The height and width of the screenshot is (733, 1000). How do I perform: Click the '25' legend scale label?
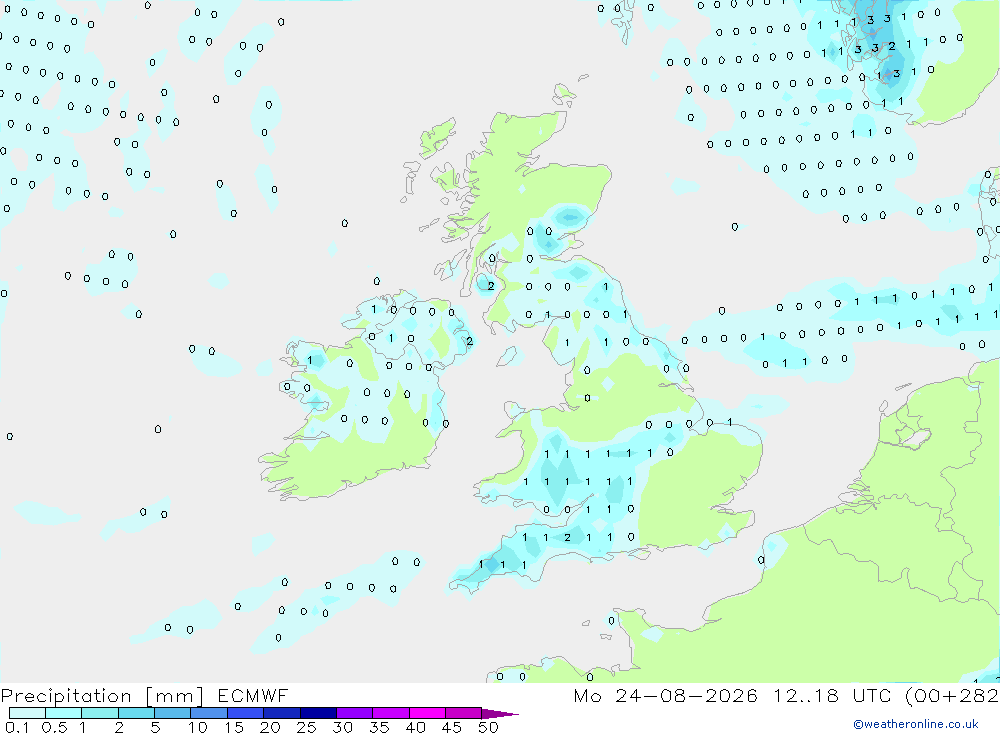(306, 727)
